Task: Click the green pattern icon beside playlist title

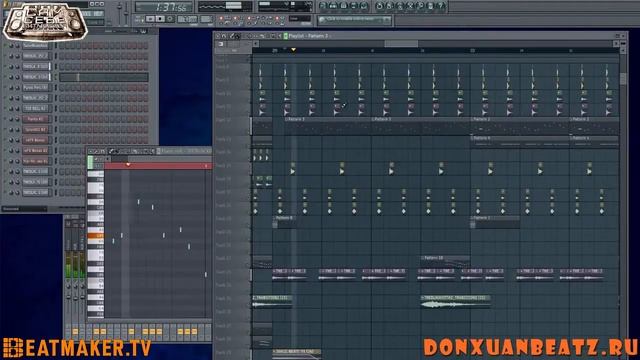Action: tap(285, 36)
